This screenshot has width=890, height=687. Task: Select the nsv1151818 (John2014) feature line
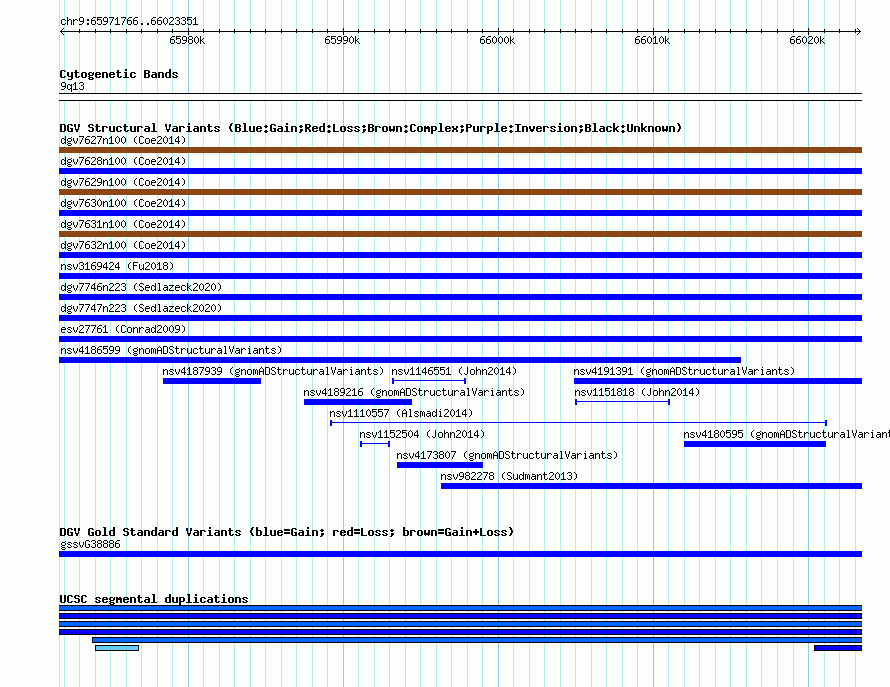pos(623,402)
